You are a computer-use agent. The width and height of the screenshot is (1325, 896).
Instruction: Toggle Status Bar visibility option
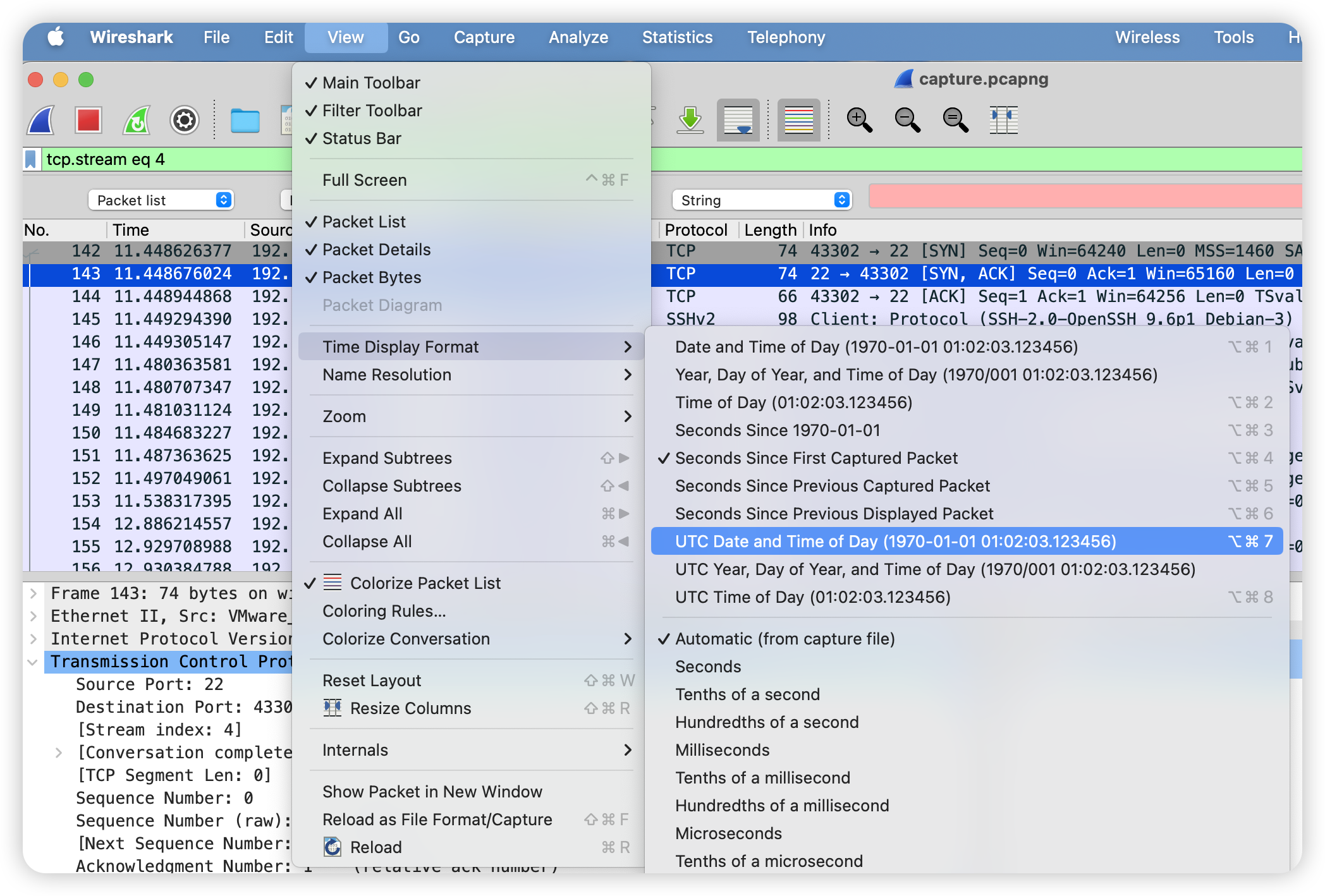[362, 138]
